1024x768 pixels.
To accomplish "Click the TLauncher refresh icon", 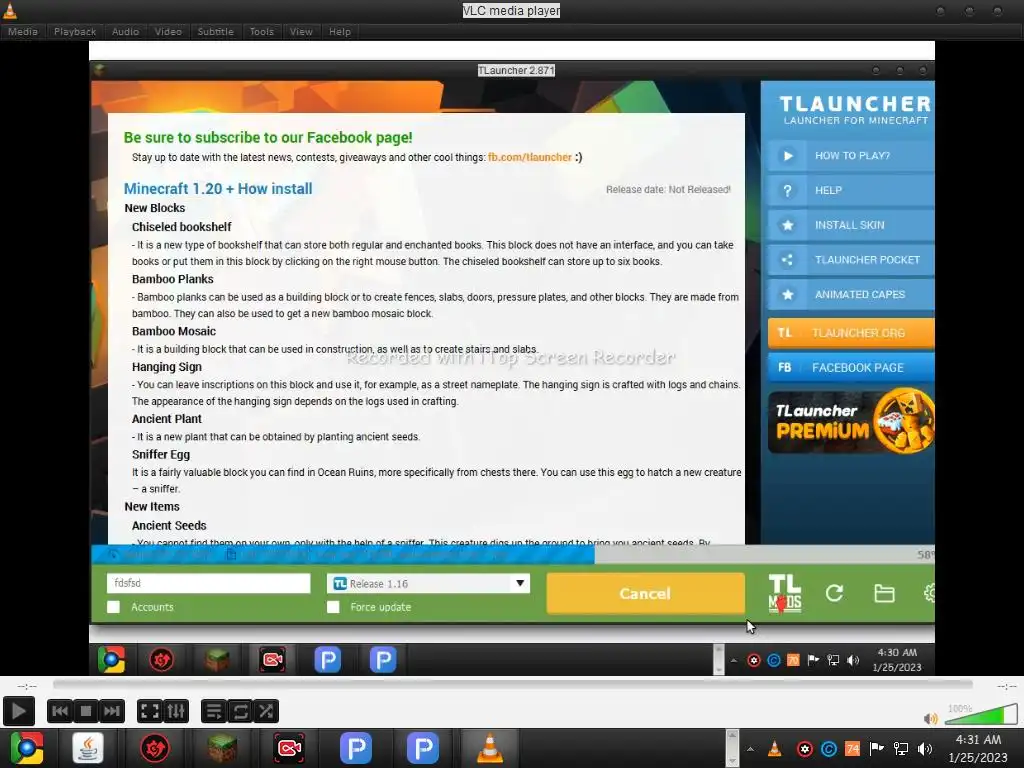I will (x=834, y=593).
